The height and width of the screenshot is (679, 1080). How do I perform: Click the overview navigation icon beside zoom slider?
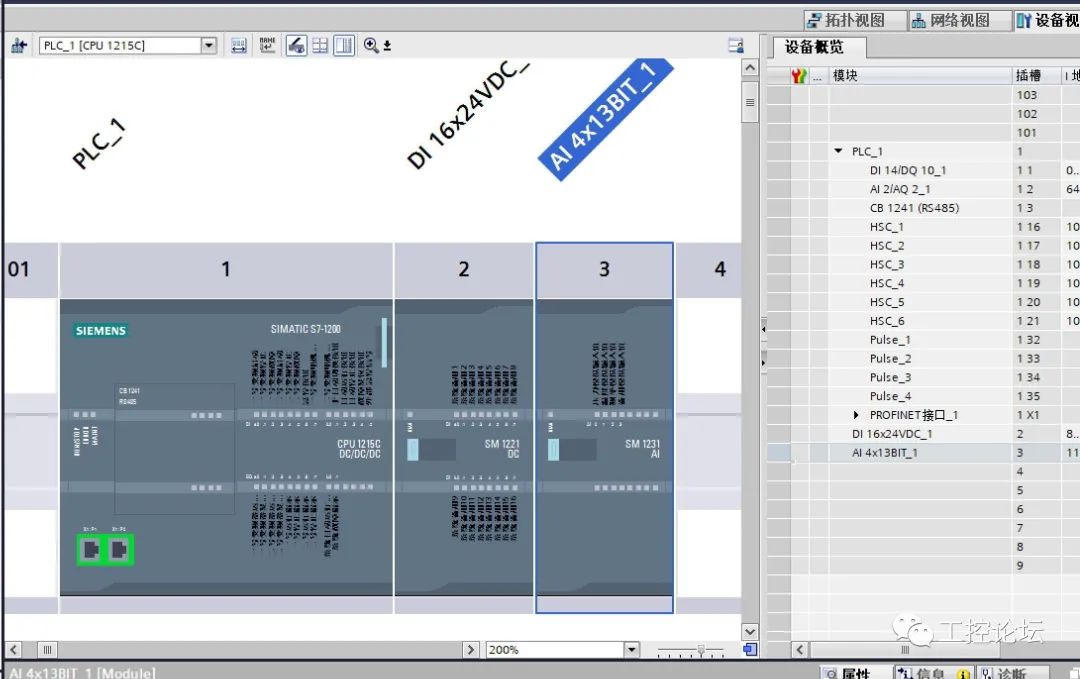click(750, 649)
